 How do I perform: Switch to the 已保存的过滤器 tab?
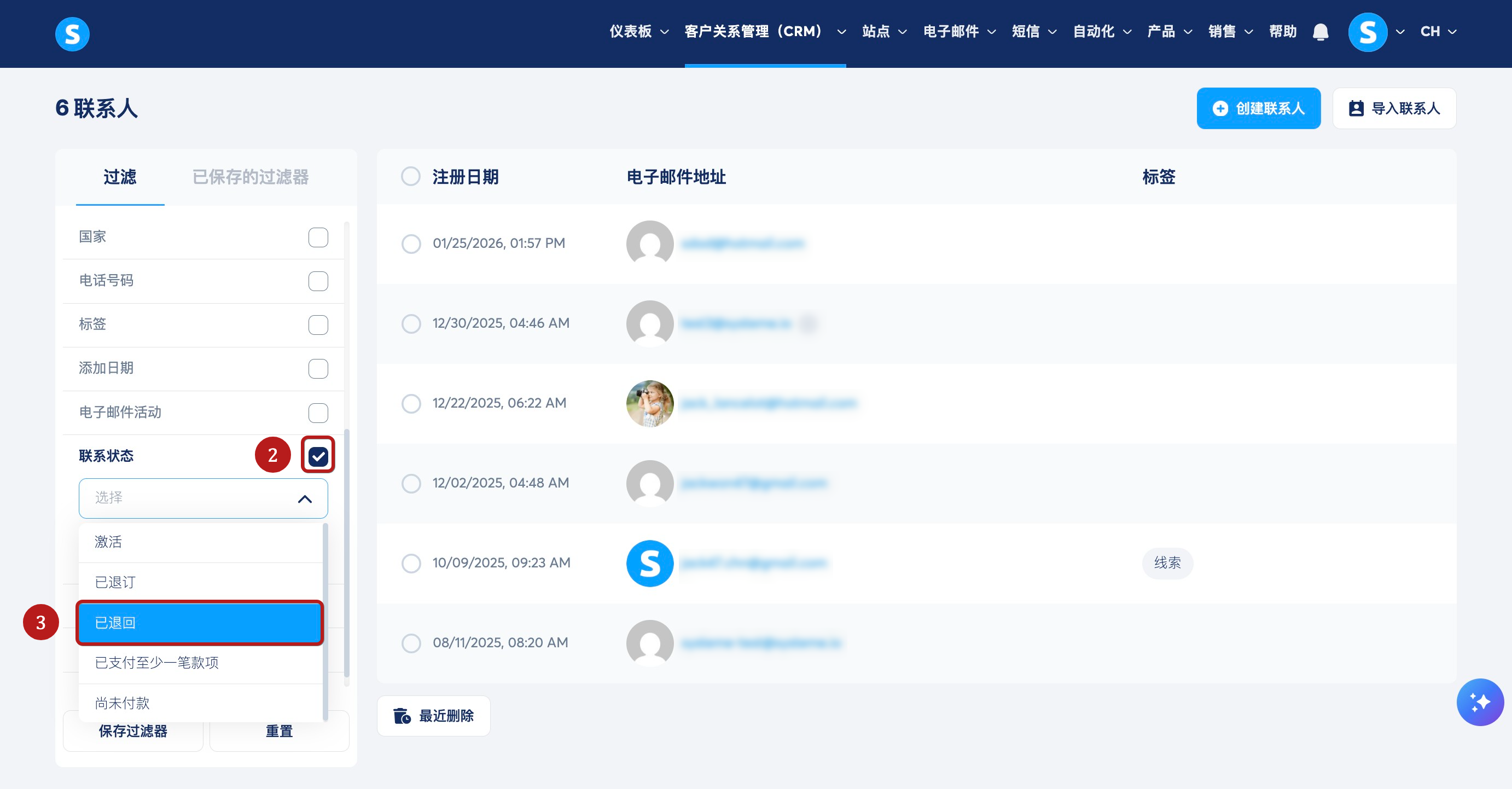point(251,177)
